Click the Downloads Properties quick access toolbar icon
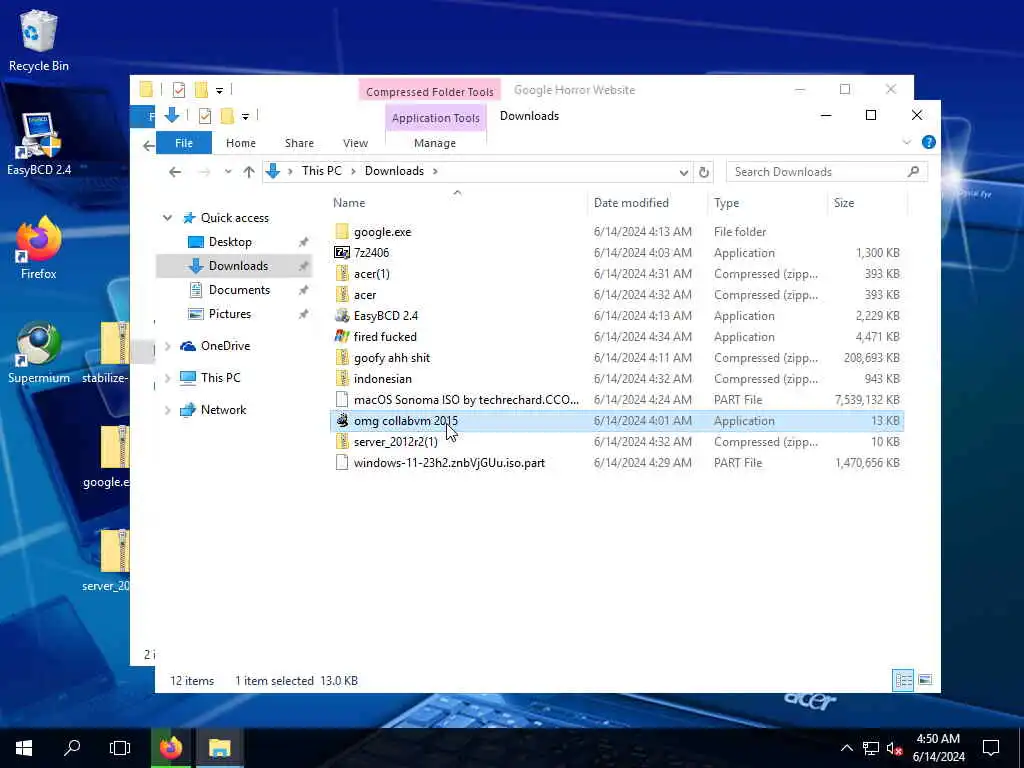 pos(205,116)
